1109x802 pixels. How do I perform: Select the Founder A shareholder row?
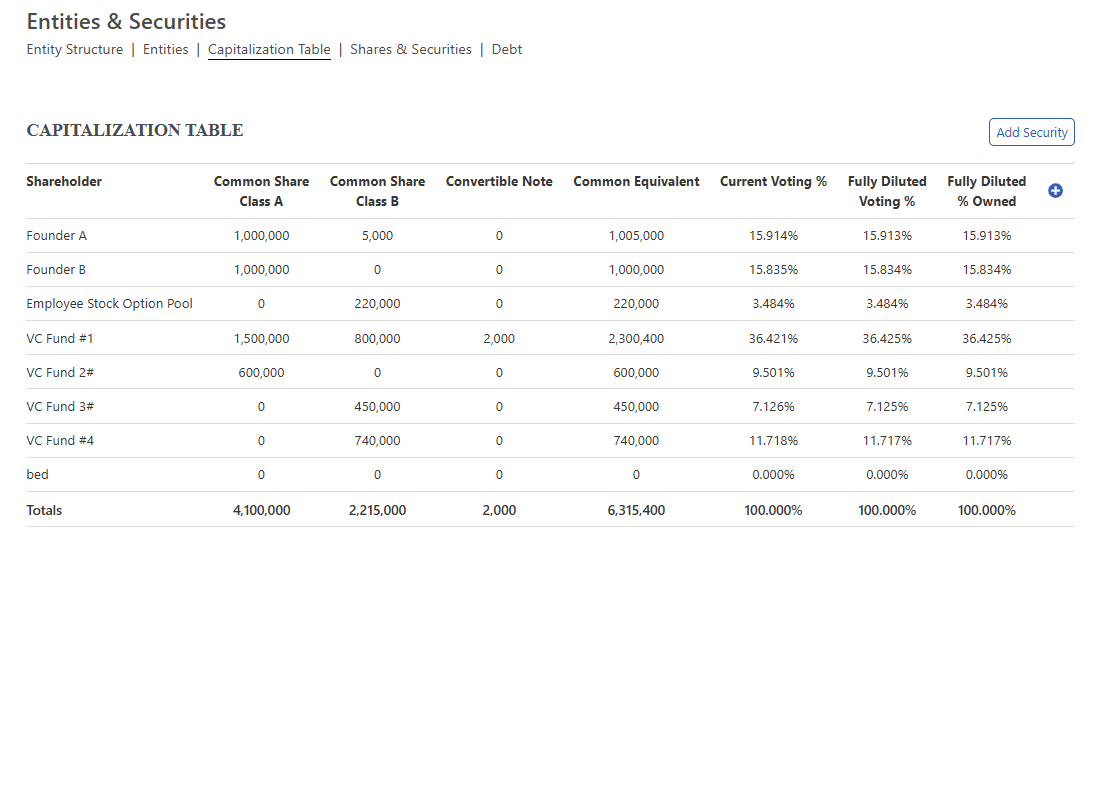(x=57, y=236)
